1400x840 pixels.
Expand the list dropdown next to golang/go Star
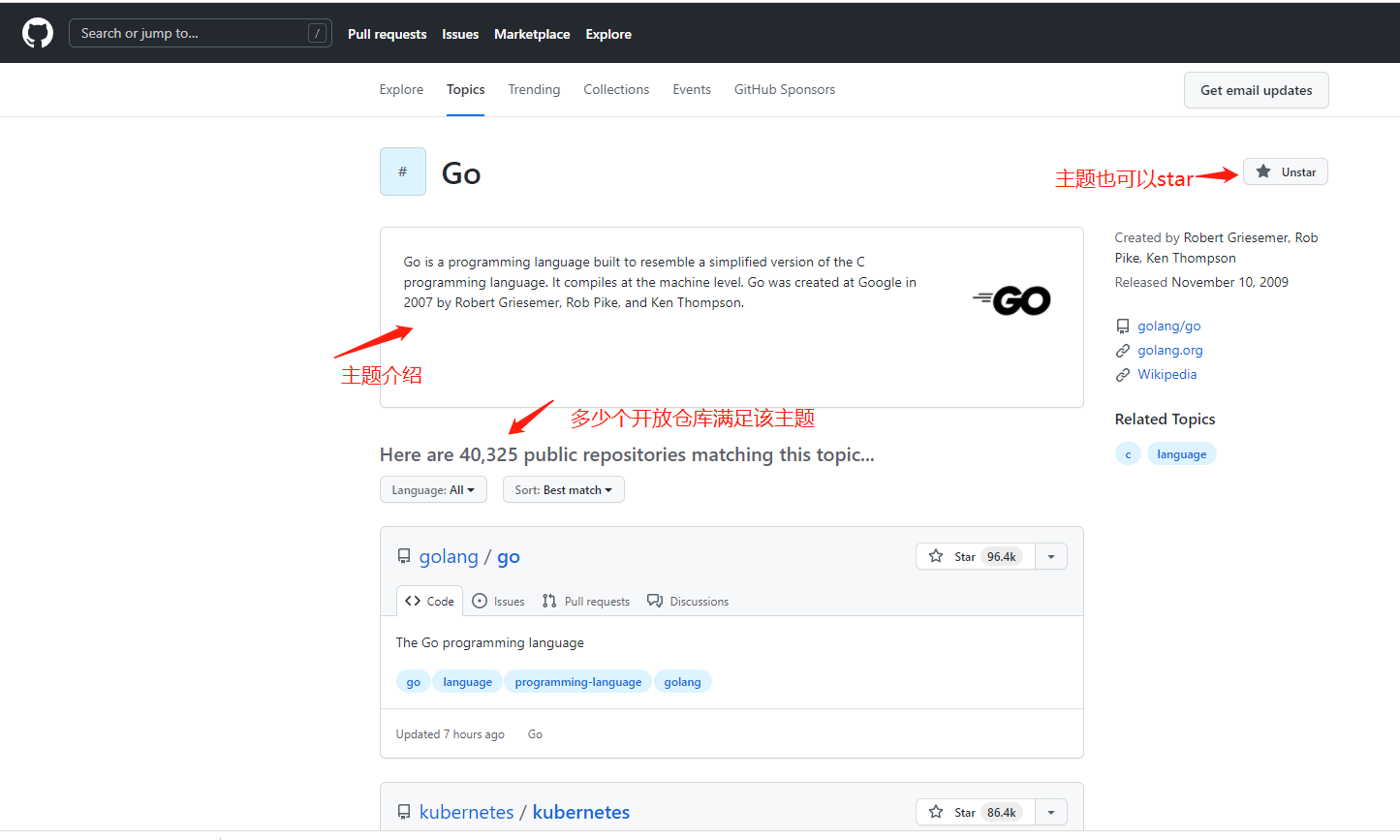[x=1051, y=556]
